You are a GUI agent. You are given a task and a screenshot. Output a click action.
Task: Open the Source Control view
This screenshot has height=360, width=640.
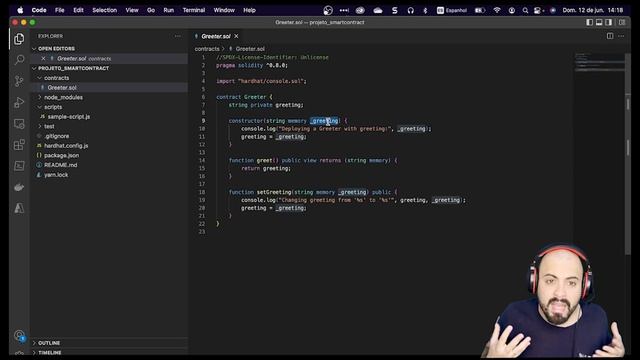19,81
